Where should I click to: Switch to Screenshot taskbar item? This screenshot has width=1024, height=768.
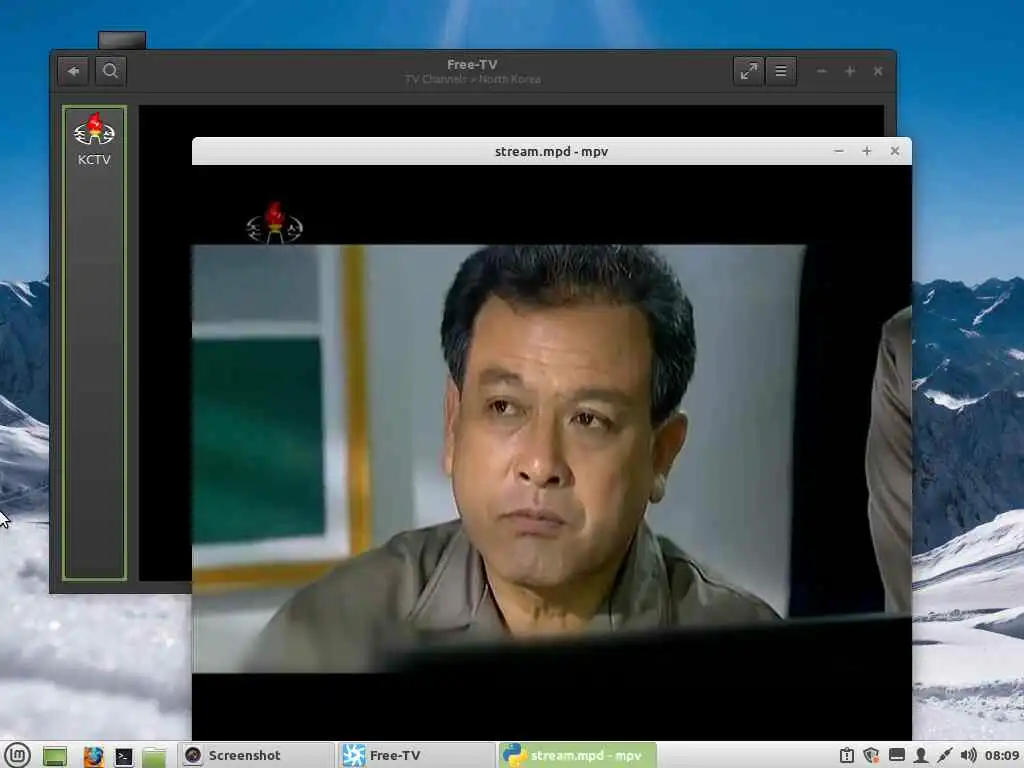click(x=255, y=756)
